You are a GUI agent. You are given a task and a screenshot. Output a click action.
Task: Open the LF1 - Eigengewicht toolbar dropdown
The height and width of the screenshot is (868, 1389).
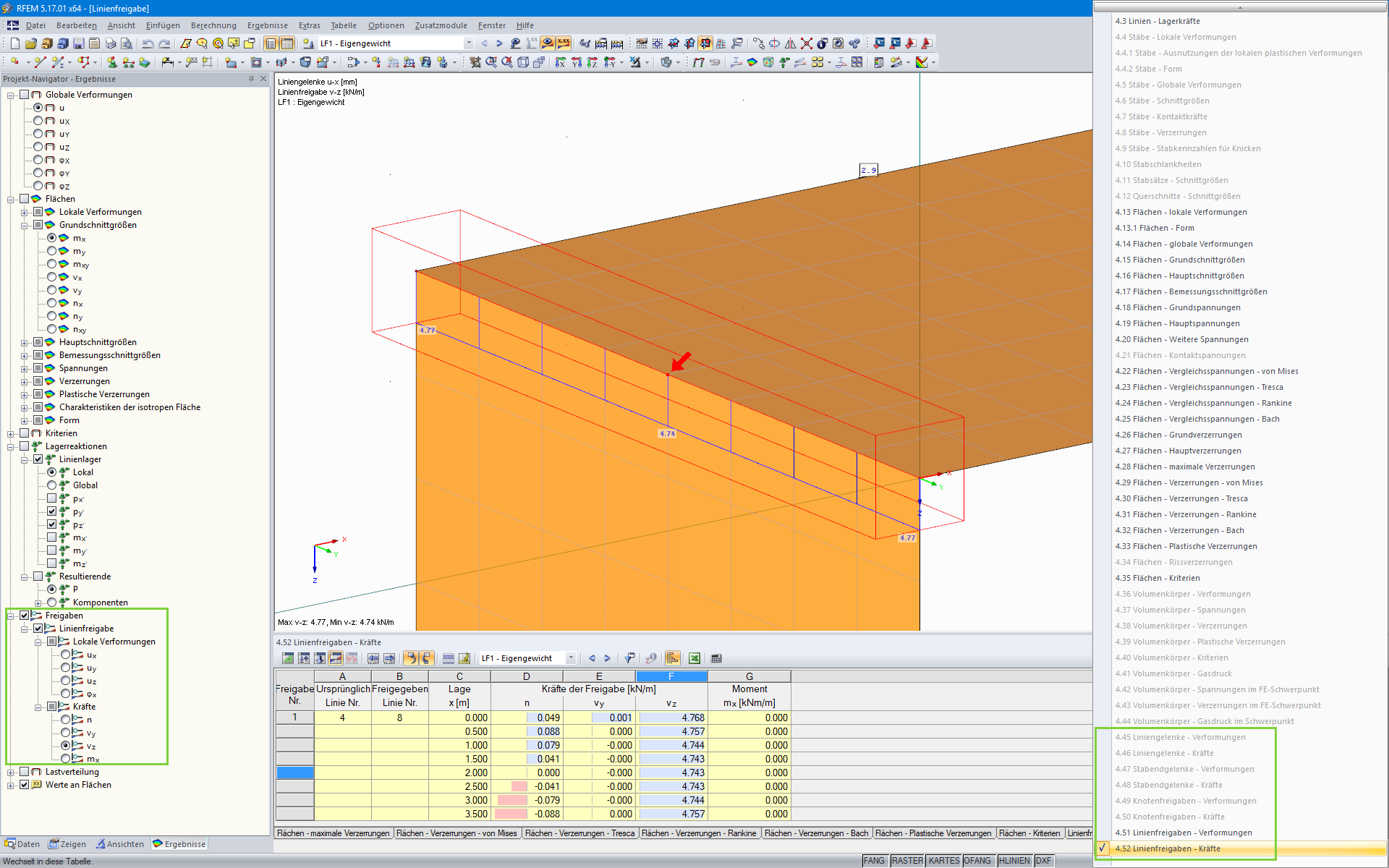tap(468, 43)
